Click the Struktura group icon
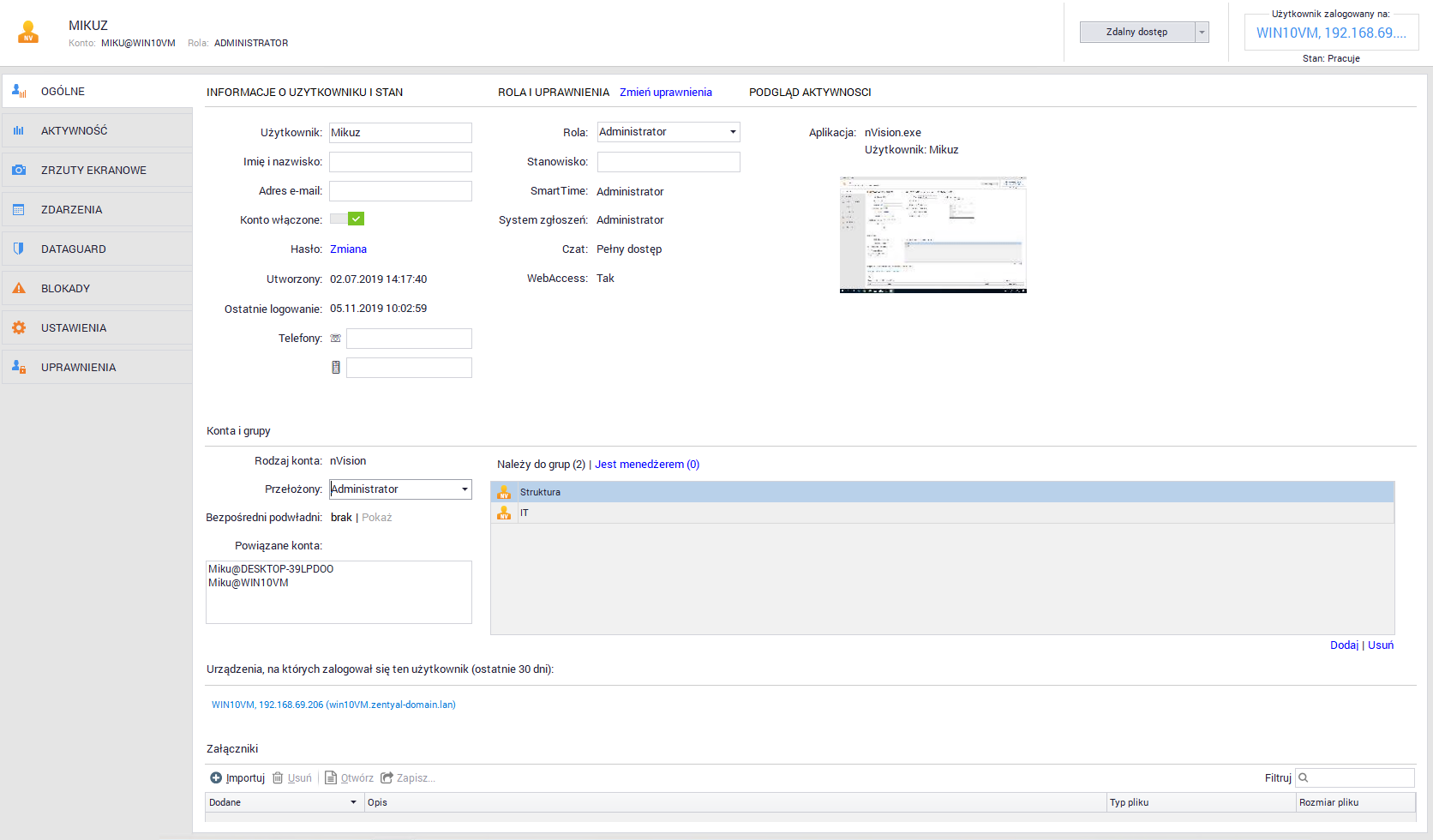The height and width of the screenshot is (840, 1433). click(x=504, y=492)
